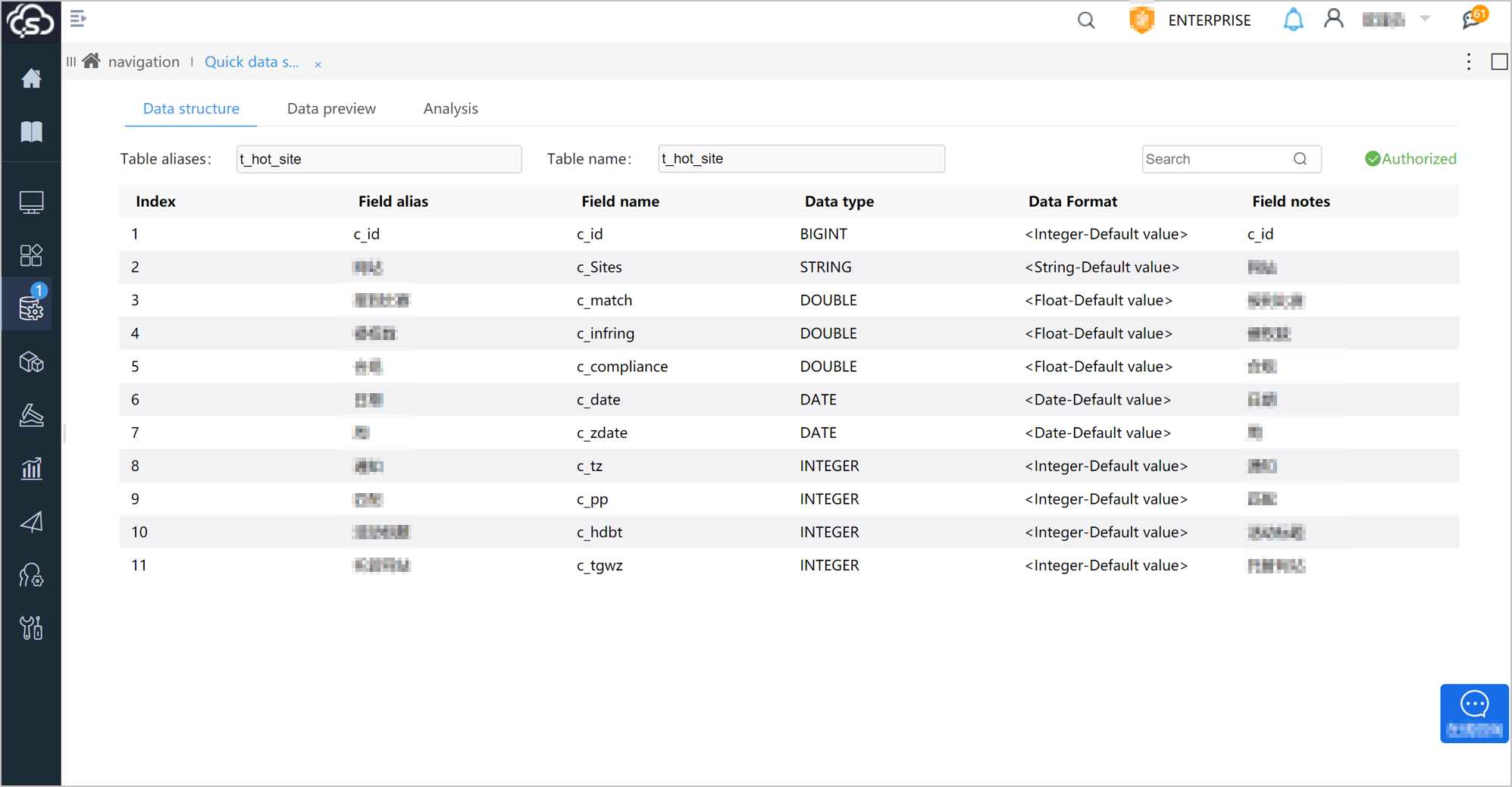
Task: Click the c_tgwz field name cell
Action: pyautogui.click(x=599, y=566)
